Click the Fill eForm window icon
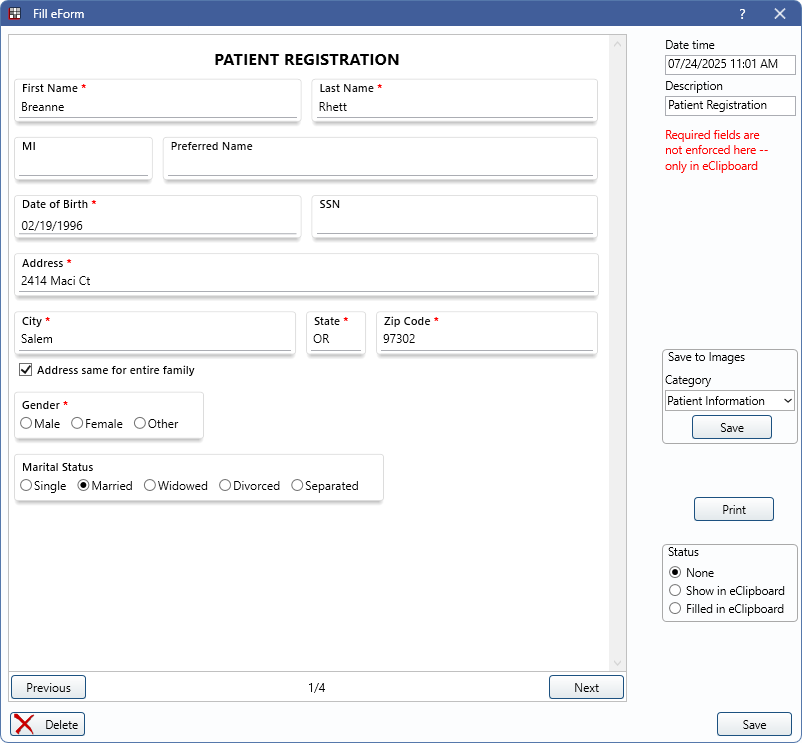Viewport: 802px width, 743px height. point(15,14)
